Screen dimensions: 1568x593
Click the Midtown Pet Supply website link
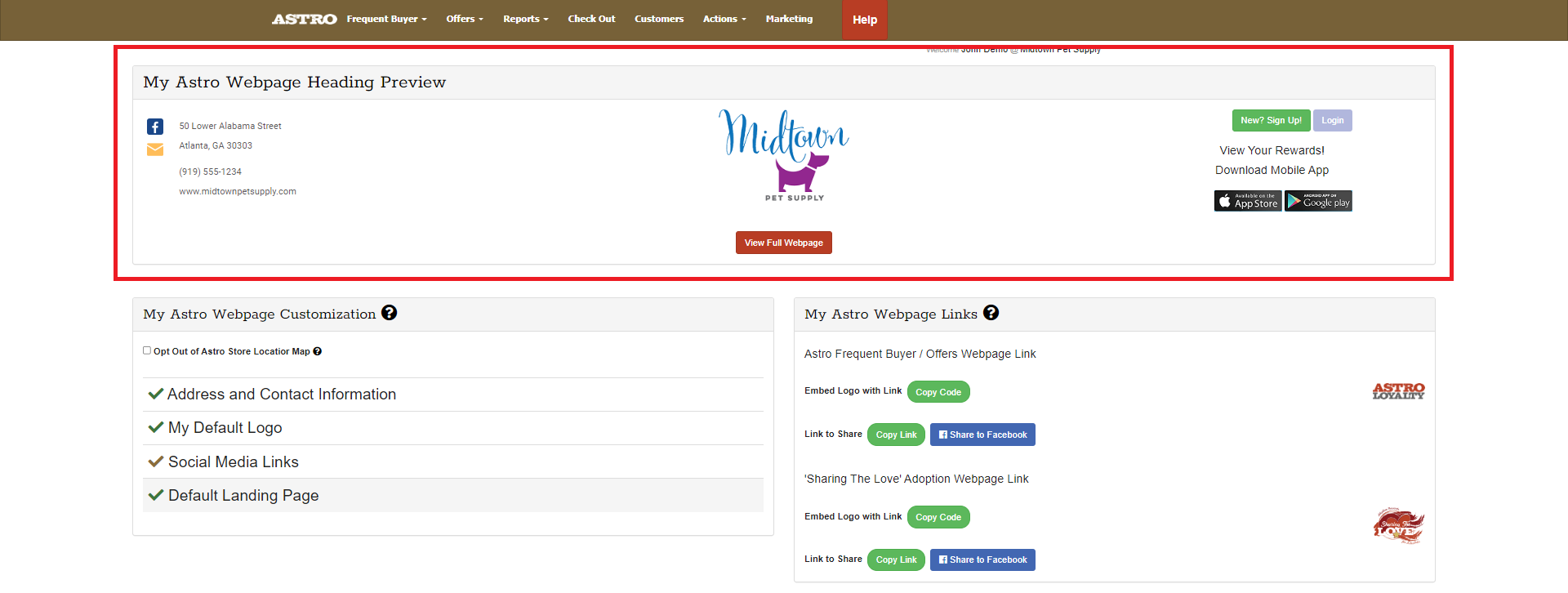(238, 191)
